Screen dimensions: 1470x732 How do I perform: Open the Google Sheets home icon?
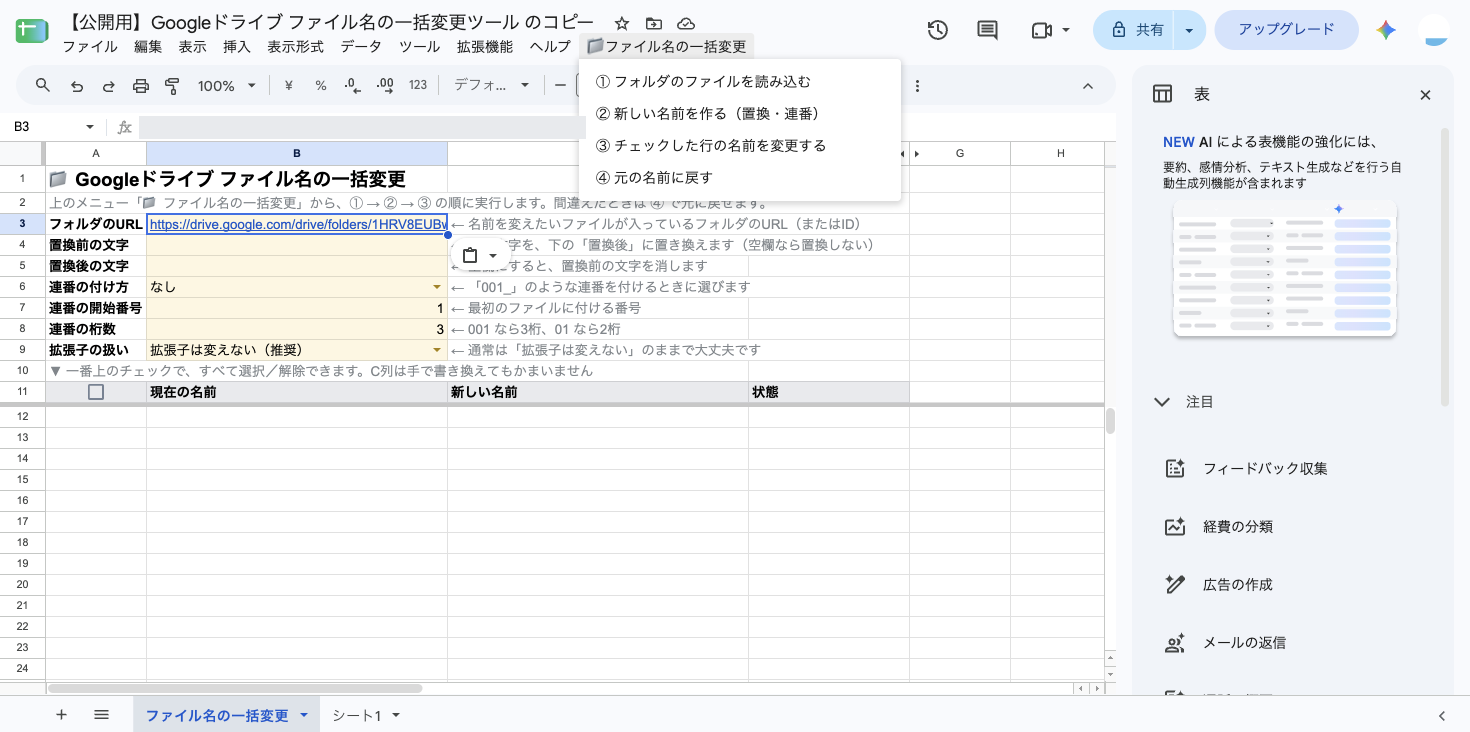(32, 31)
